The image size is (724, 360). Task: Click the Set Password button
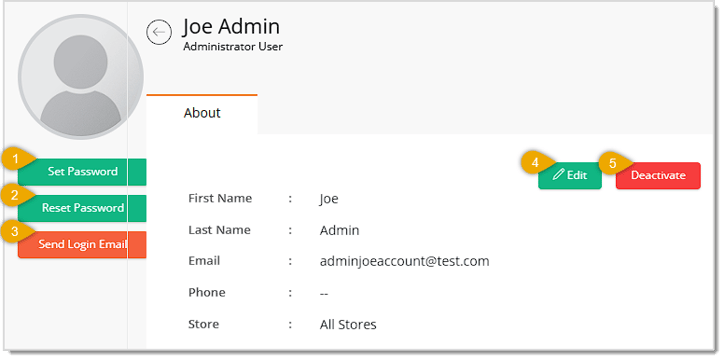click(x=82, y=172)
